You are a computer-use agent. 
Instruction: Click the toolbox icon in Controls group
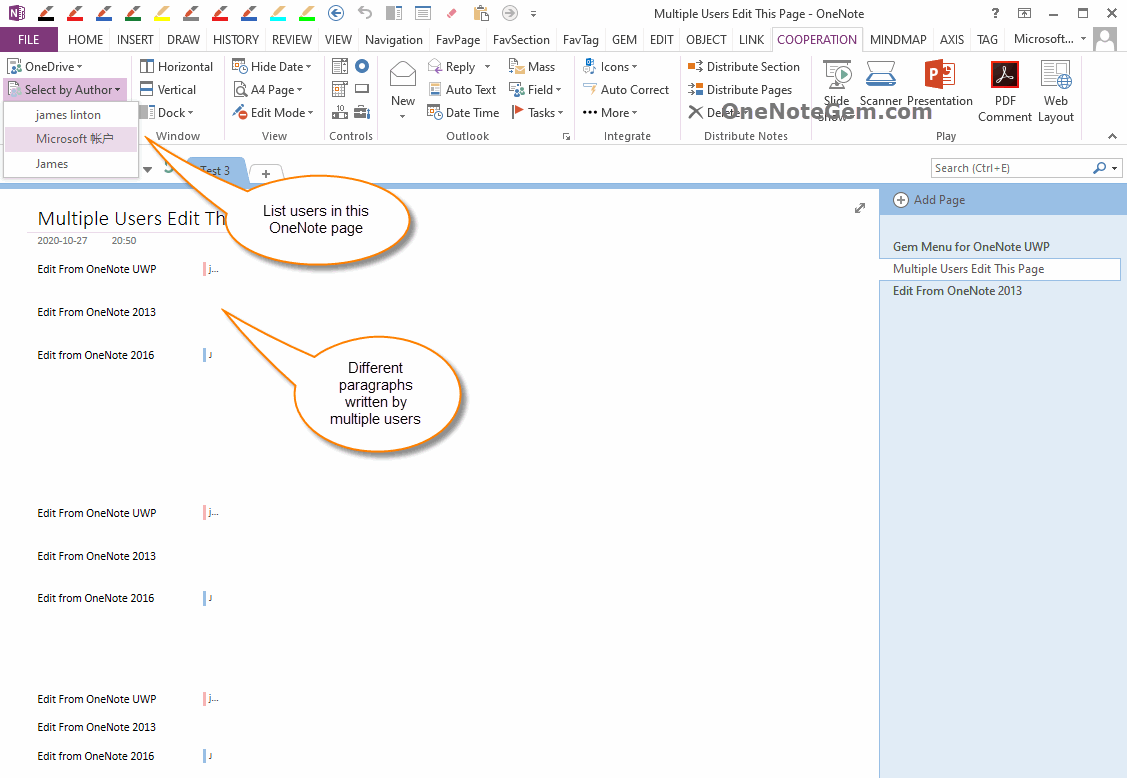[x=362, y=112]
